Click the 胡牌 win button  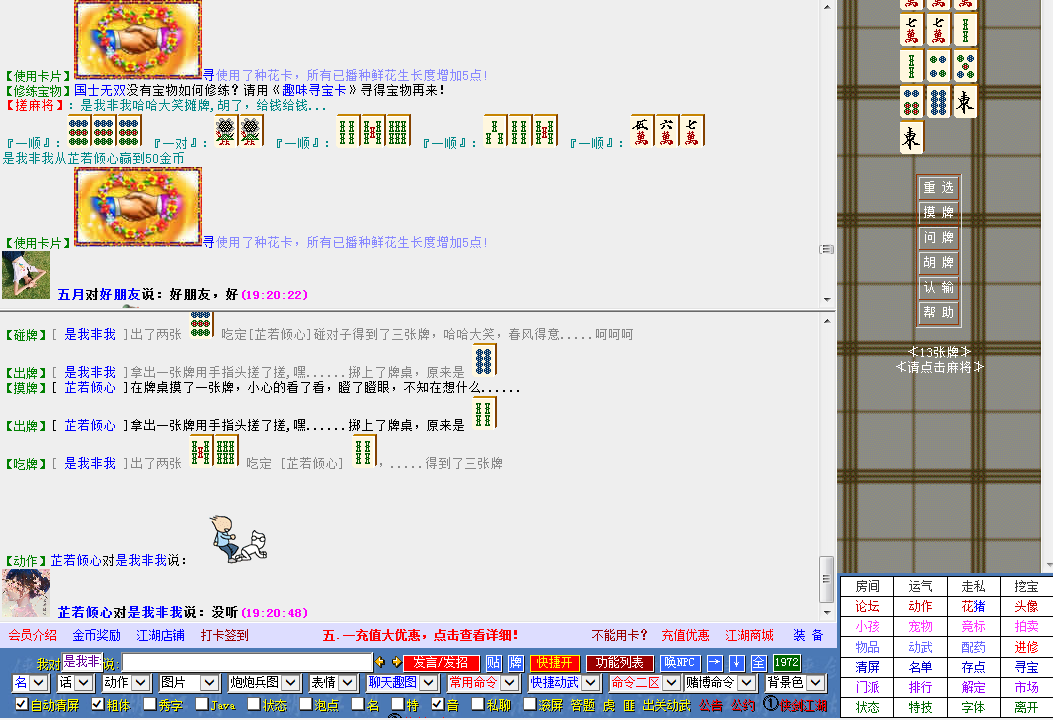[x=938, y=263]
